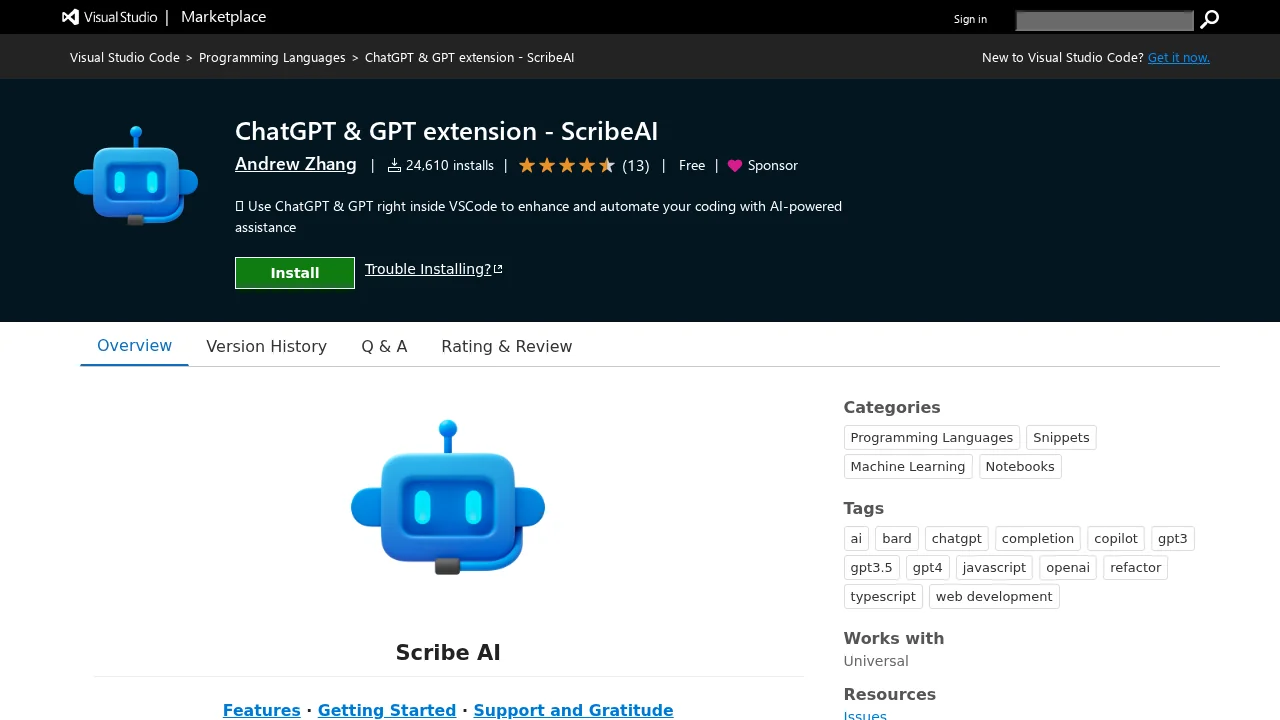
Task: Type in the Marketplace search field
Action: tap(1104, 21)
